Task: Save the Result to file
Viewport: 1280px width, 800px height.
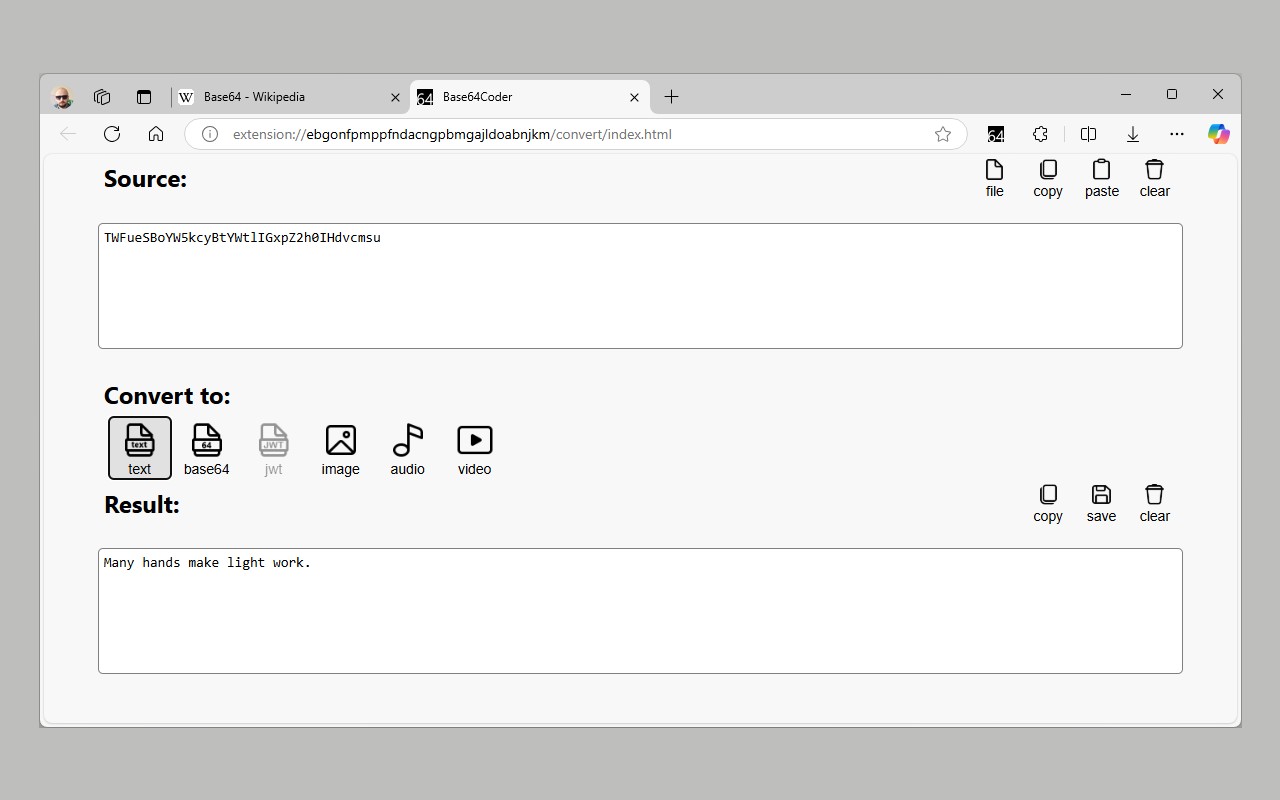Action: click(x=1101, y=503)
